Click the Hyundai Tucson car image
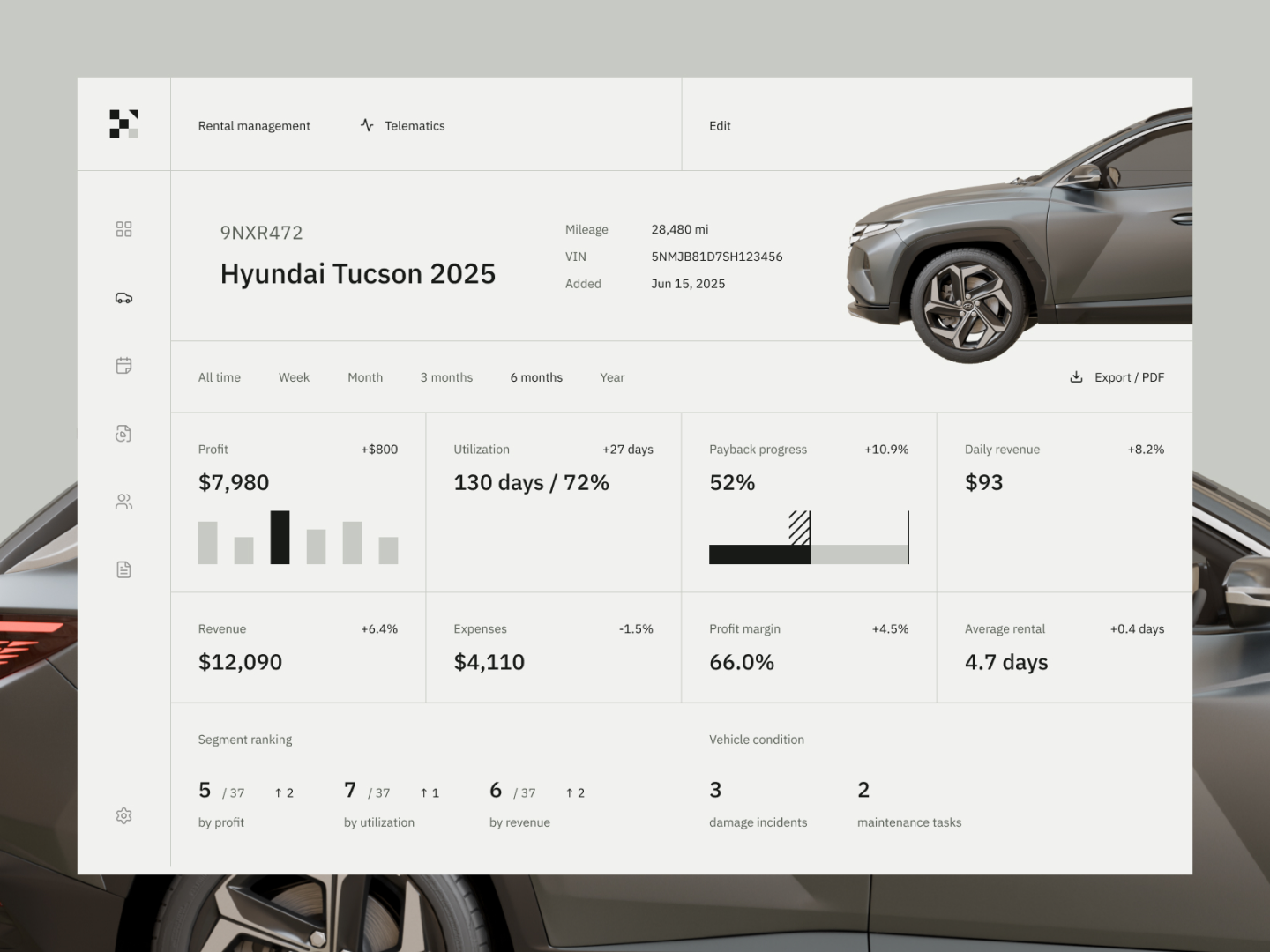 1020,235
